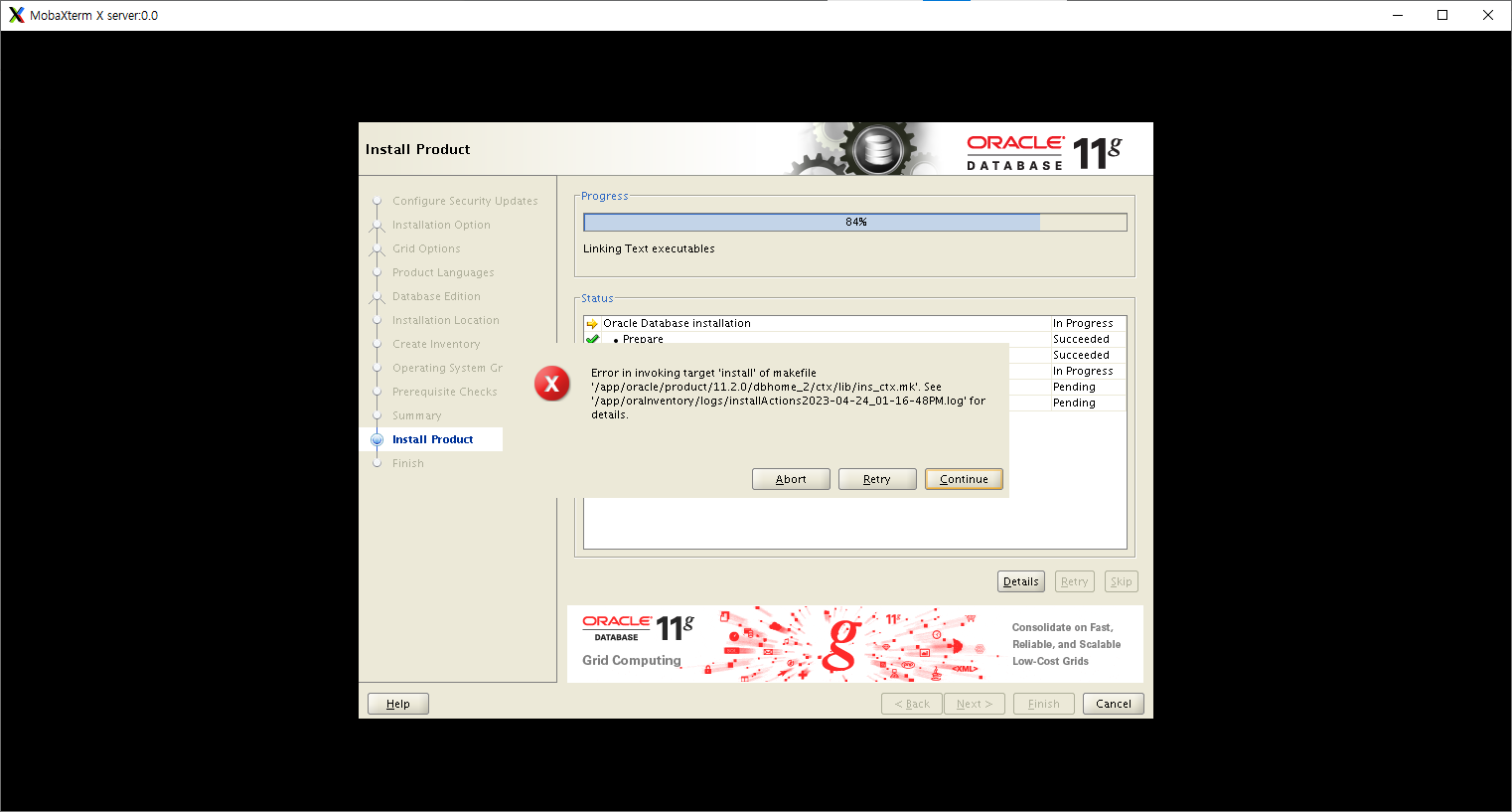Maximize the MobaXterm X server window
This screenshot has height=812, width=1512.
(x=1442, y=15)
